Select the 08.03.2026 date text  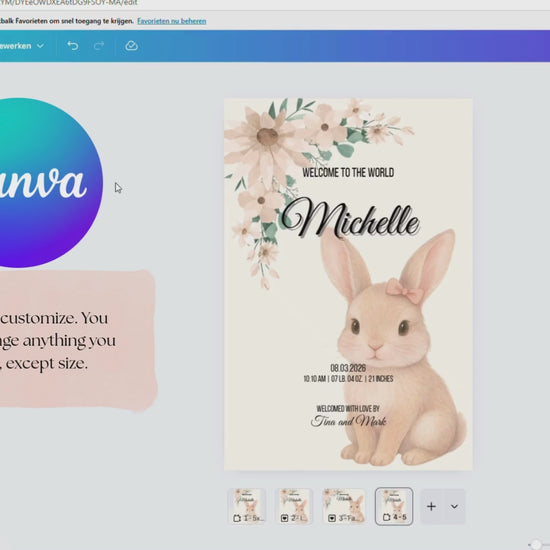click(348, 368)
